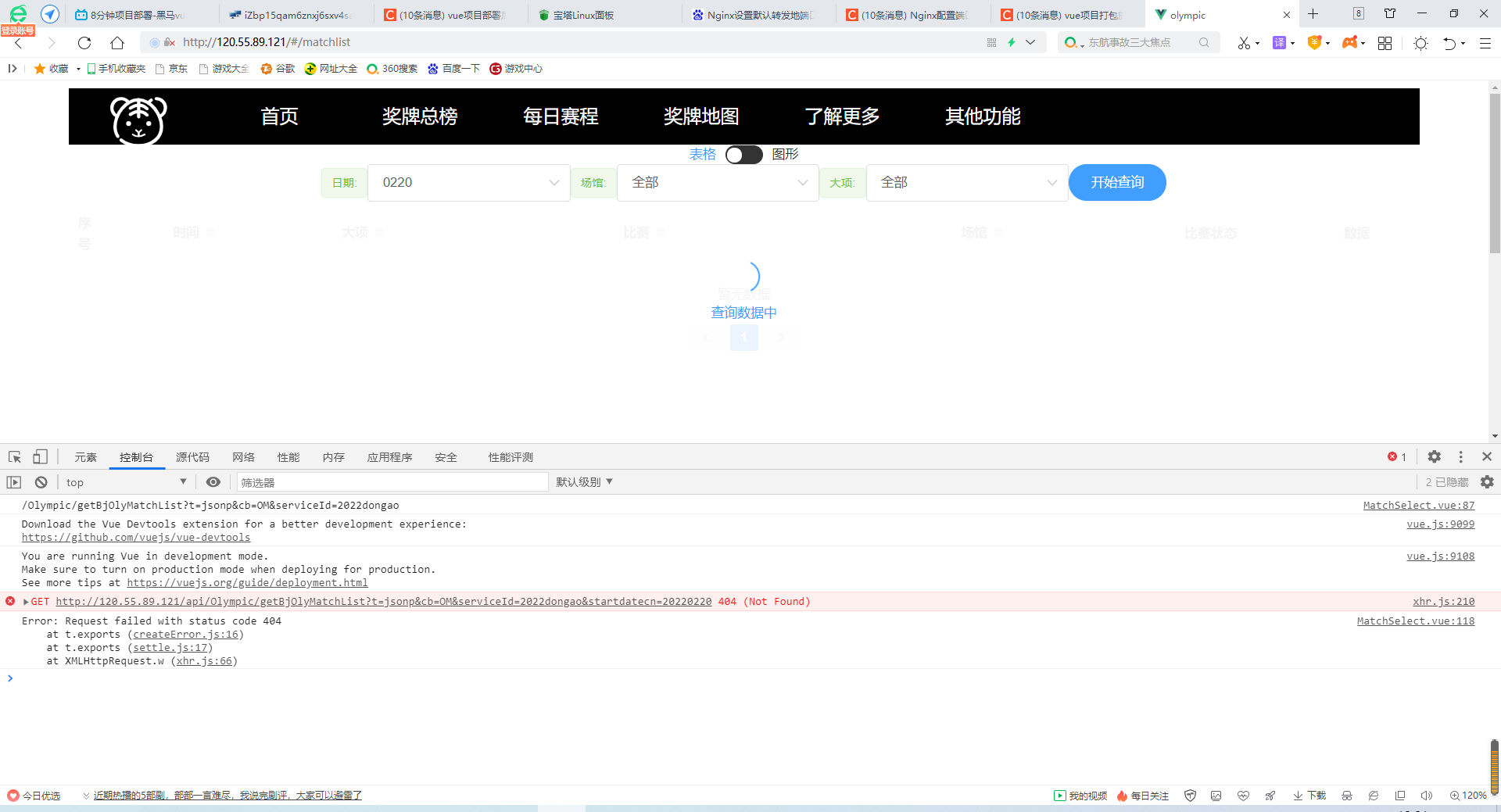Open 奖牌地图 in the navigation bar

(701, 116)
